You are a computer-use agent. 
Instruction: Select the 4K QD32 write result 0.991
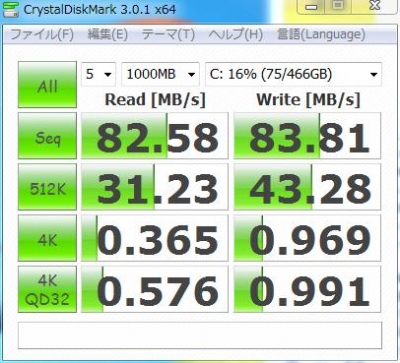point(307,289)
